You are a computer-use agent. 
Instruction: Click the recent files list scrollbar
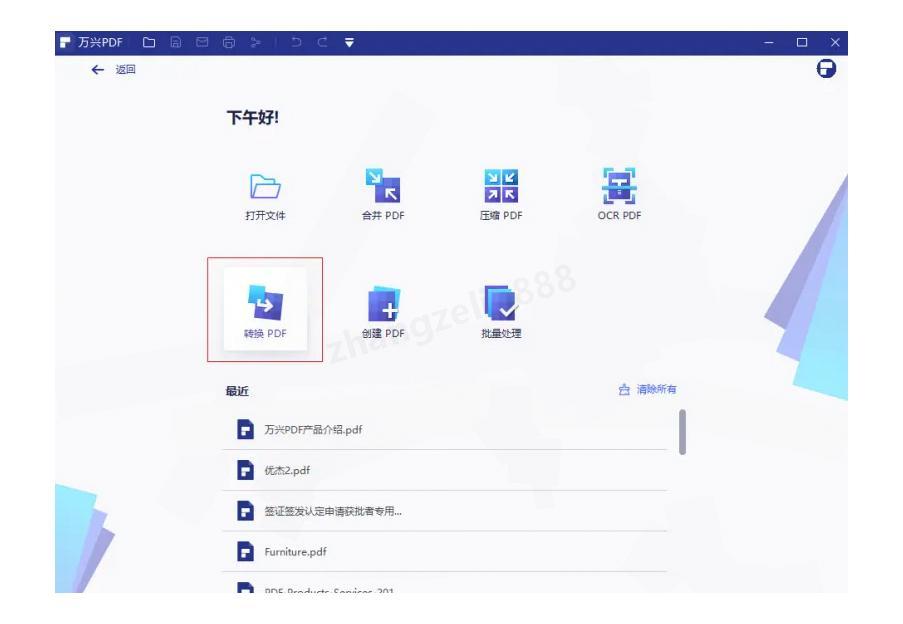[x=682, y=432]
